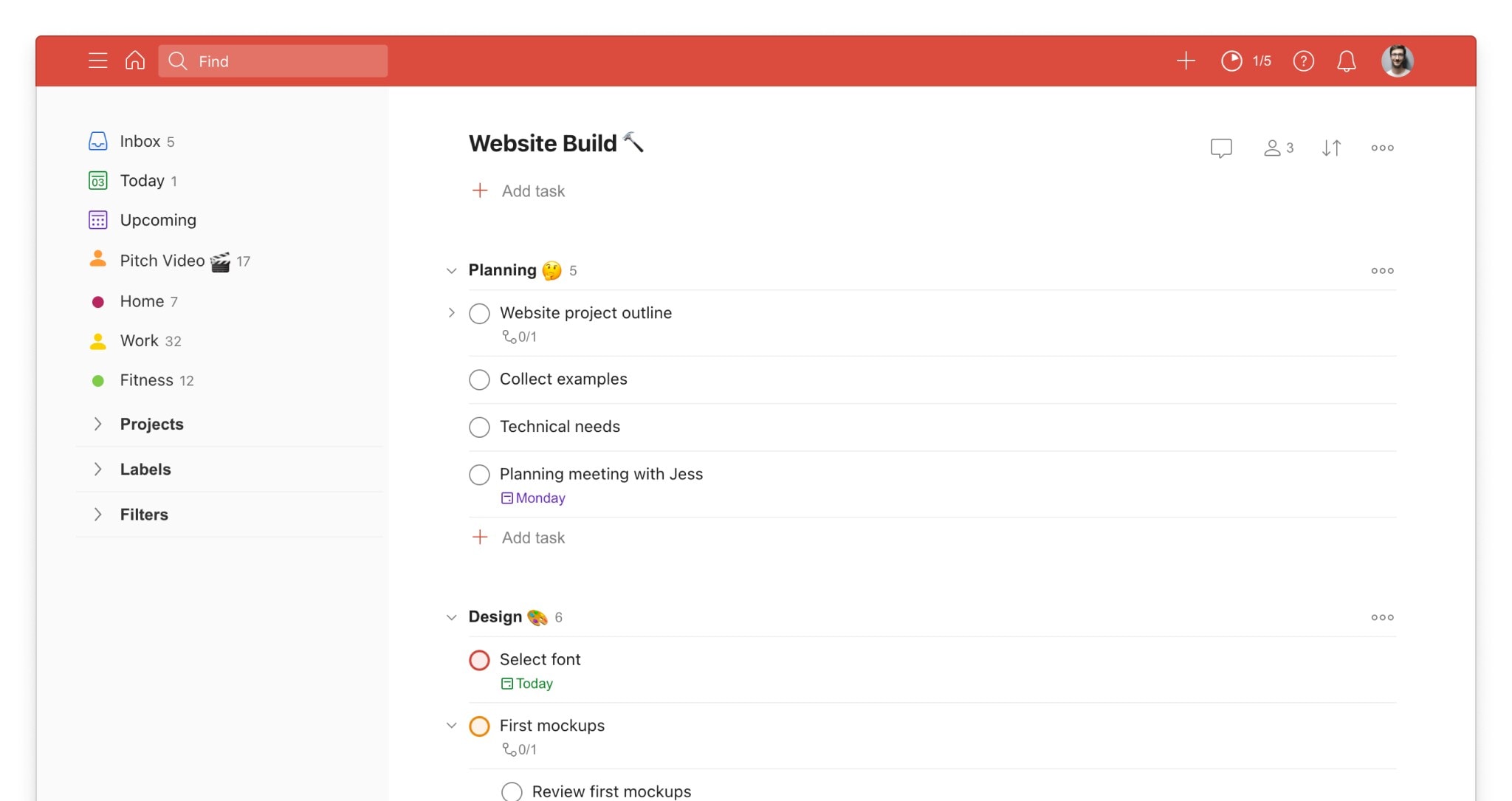Open the Upcoming view in sidebar
1512x801 pixels.
click(x=157, y=220)
